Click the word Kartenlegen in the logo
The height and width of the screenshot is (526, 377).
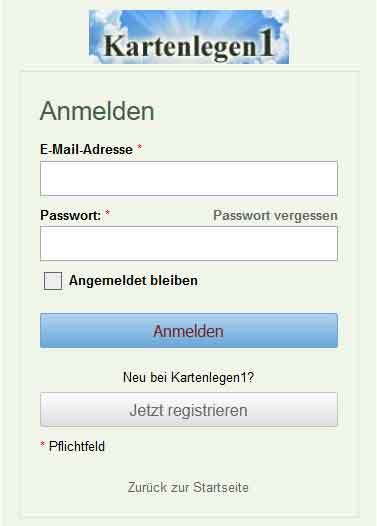click(180, 47)
